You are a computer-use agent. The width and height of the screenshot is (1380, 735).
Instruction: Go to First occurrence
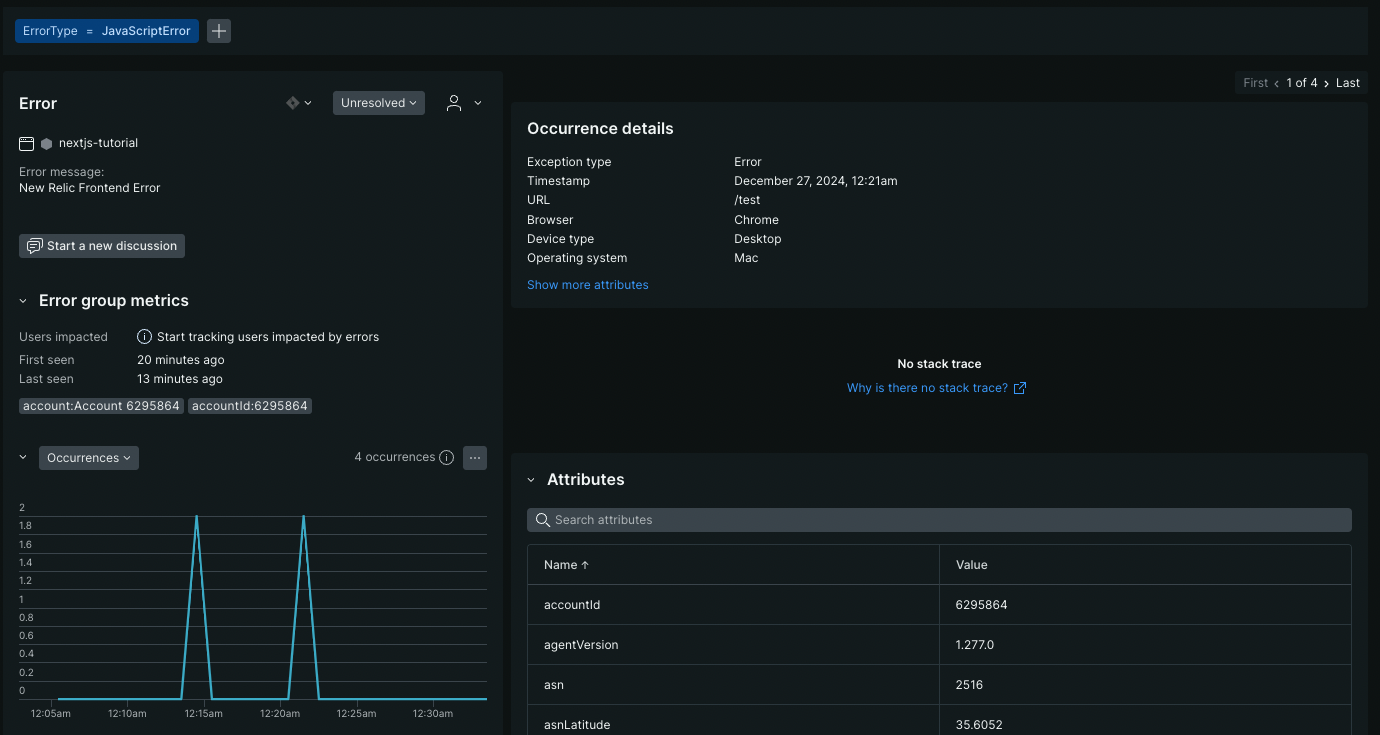[1256, 83]
